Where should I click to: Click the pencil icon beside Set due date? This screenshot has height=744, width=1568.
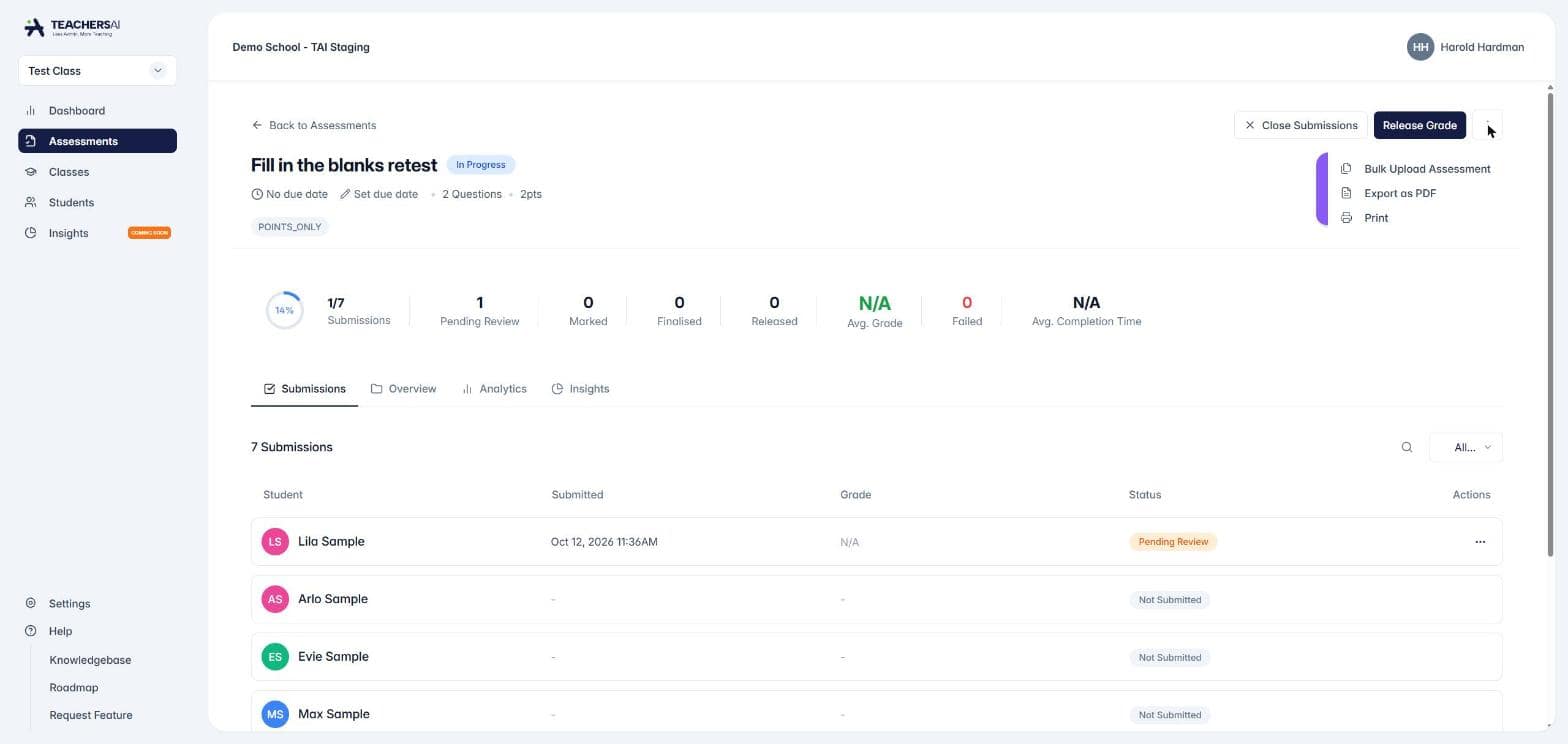[345, 194]
